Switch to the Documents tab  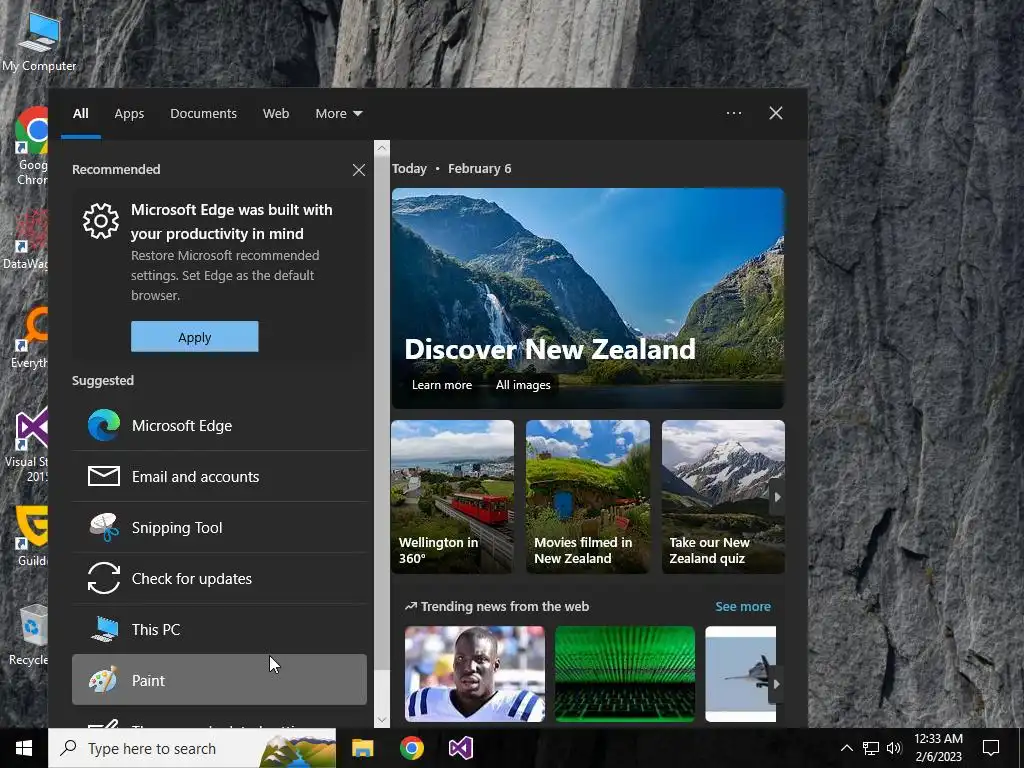203,114
